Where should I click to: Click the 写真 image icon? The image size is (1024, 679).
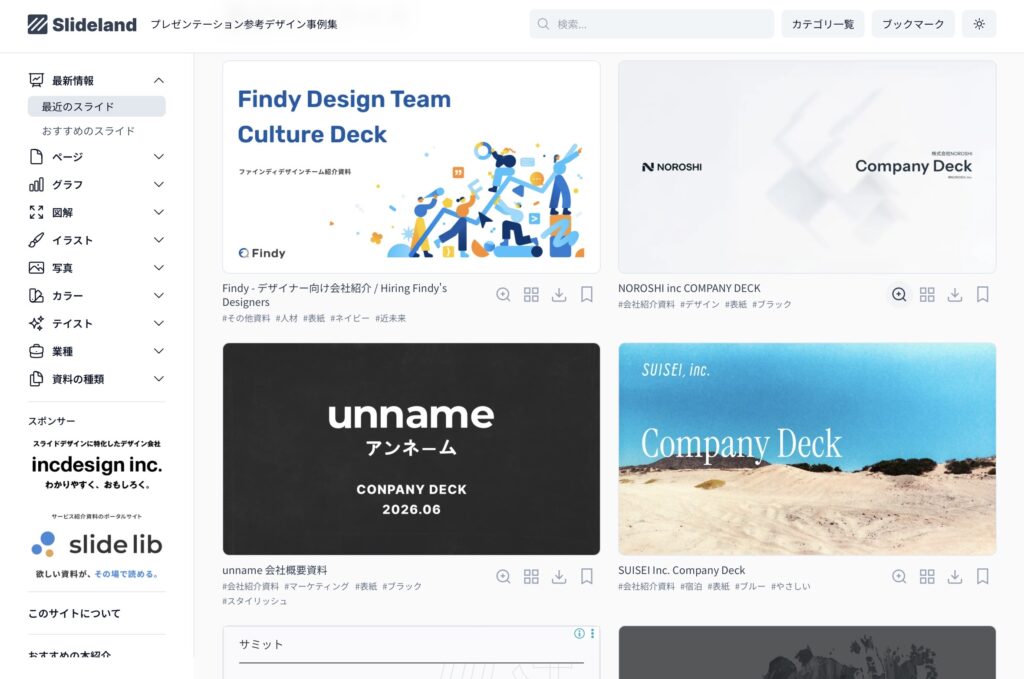pyautogui.click(x=37, y=268)
